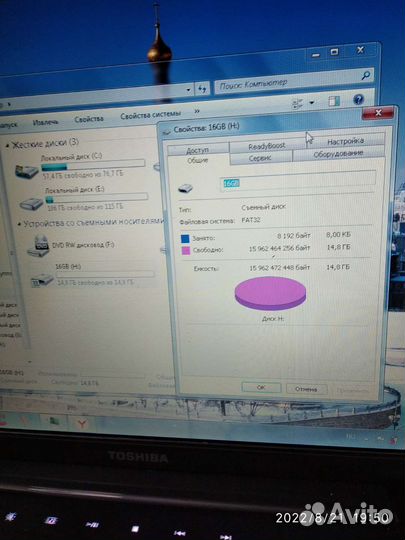
Task: Open the view options dropdown arrow
Action: (312, 103)
